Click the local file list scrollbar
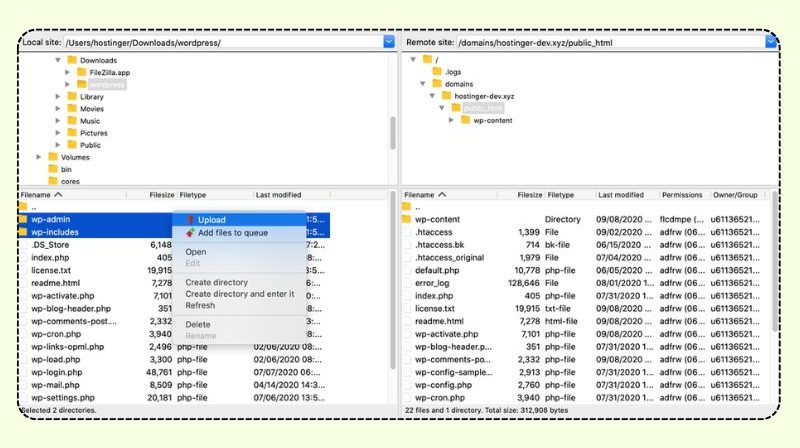This screenshot has width=800, height=448. 393,280
